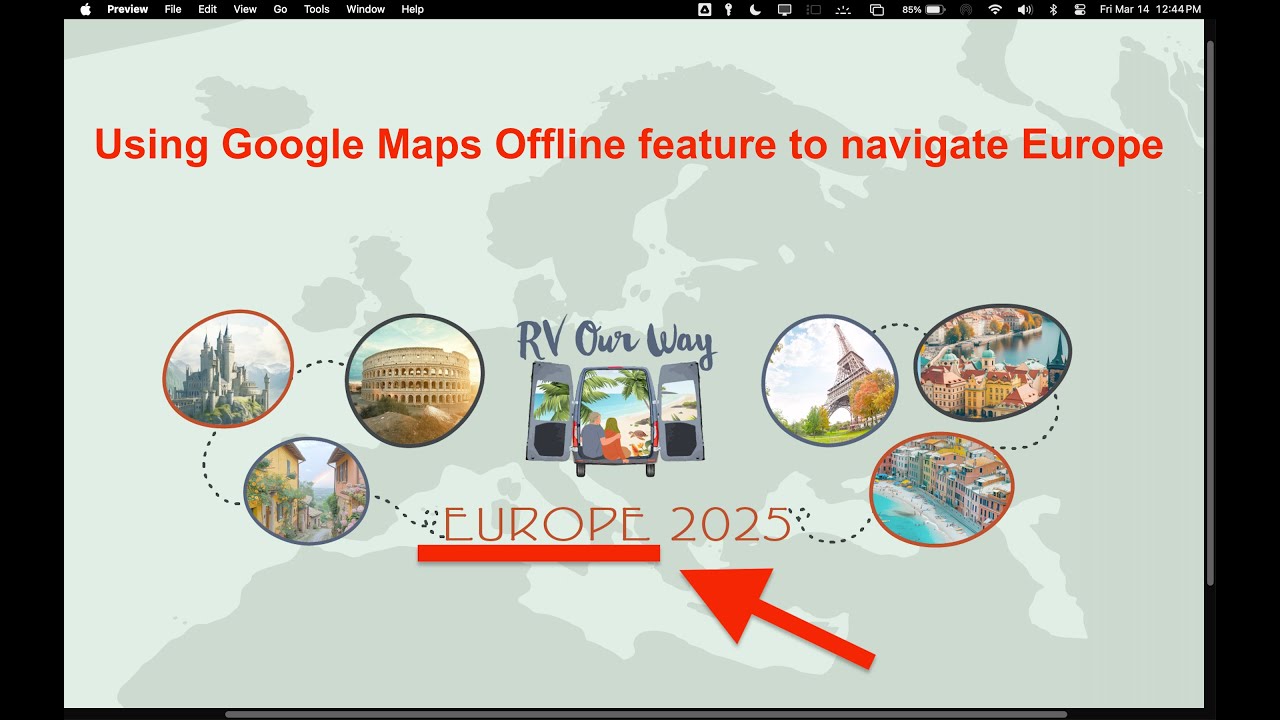
Task: Click the colorful coastal beach photo
Action: coord(942,489)
